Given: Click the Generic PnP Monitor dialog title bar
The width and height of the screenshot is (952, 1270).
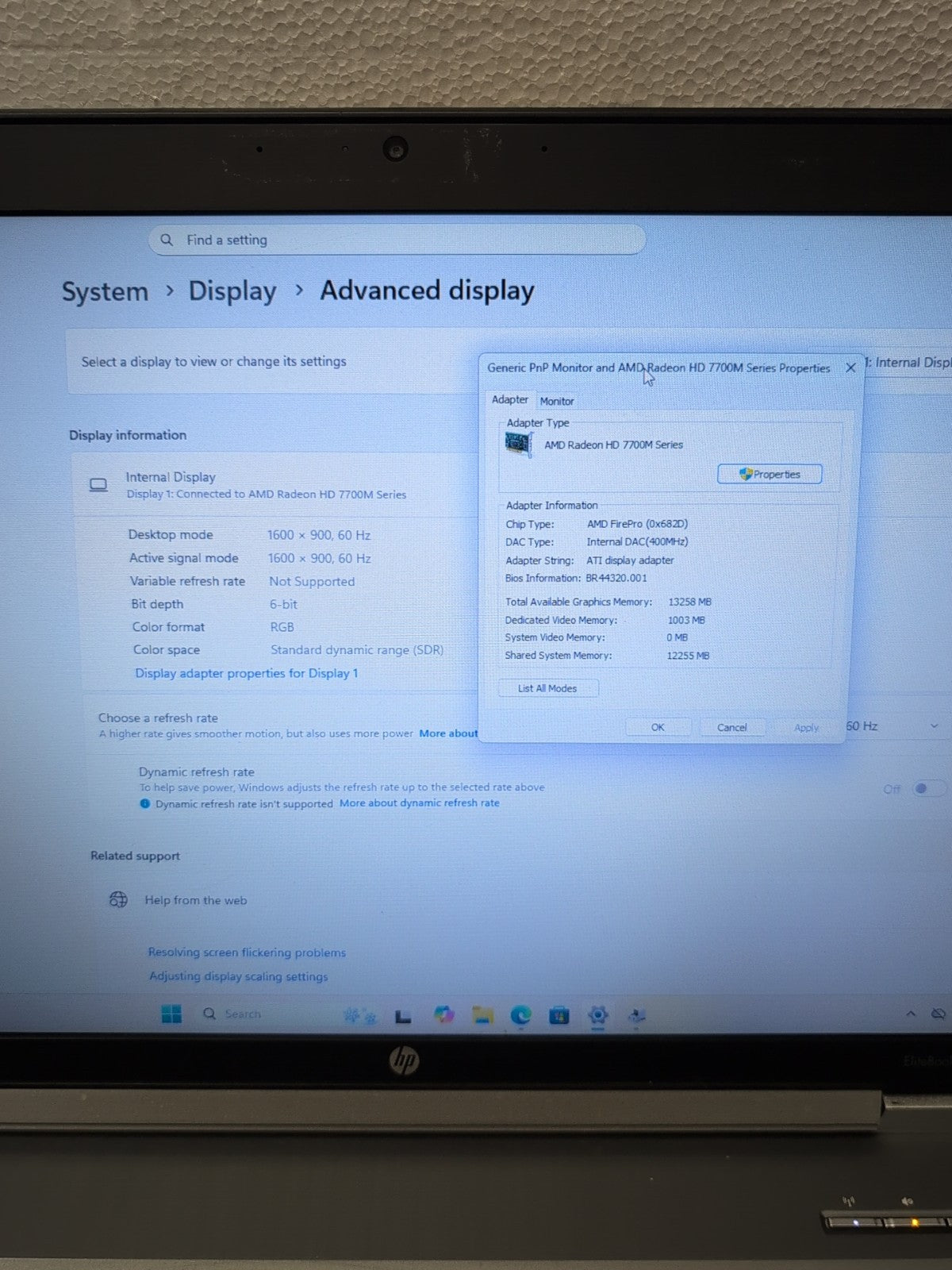Looking at the screenshot, I should pyautogui.click(x=658, y=368).
